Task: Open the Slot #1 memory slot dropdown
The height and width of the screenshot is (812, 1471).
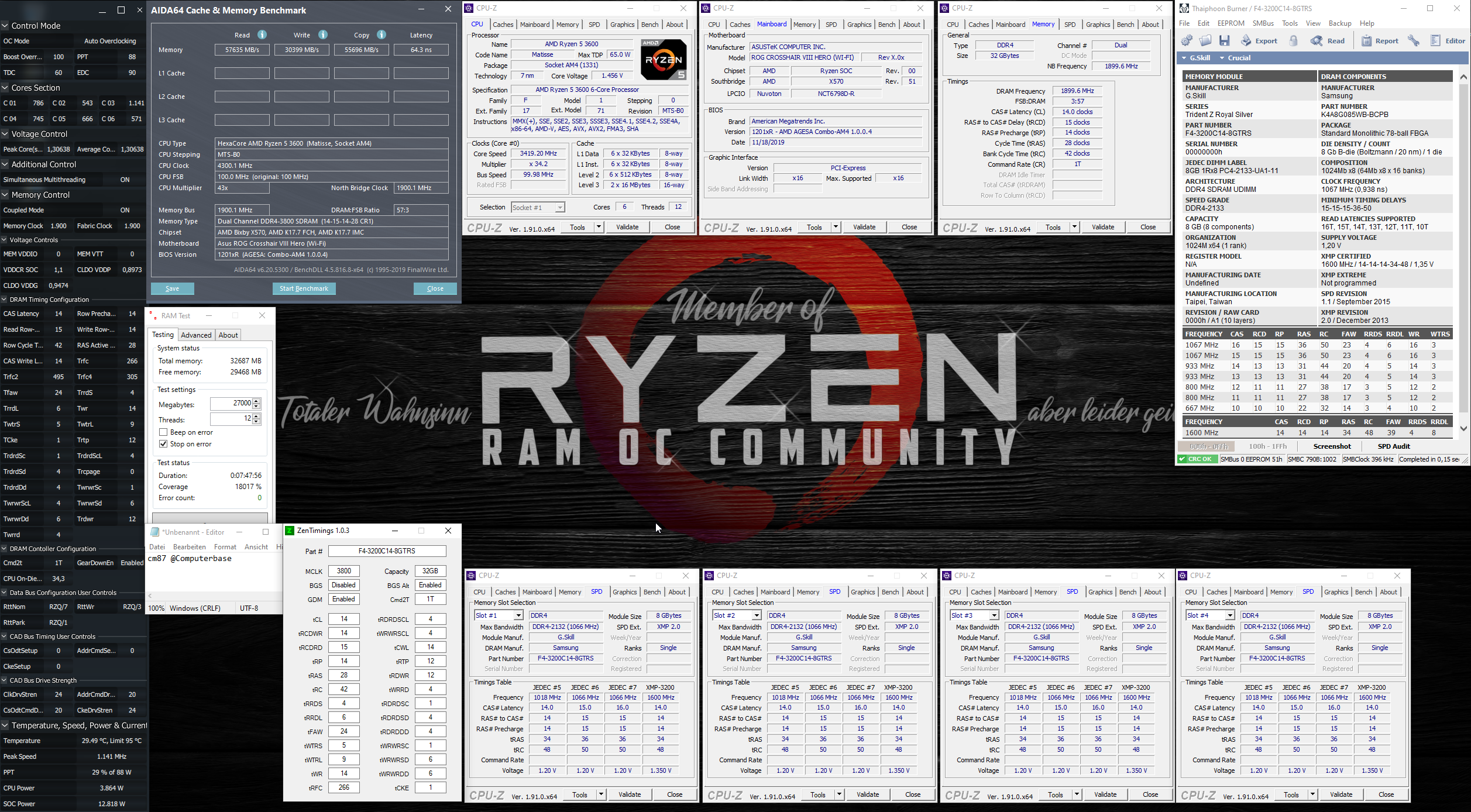Action: tap(518, 615)
